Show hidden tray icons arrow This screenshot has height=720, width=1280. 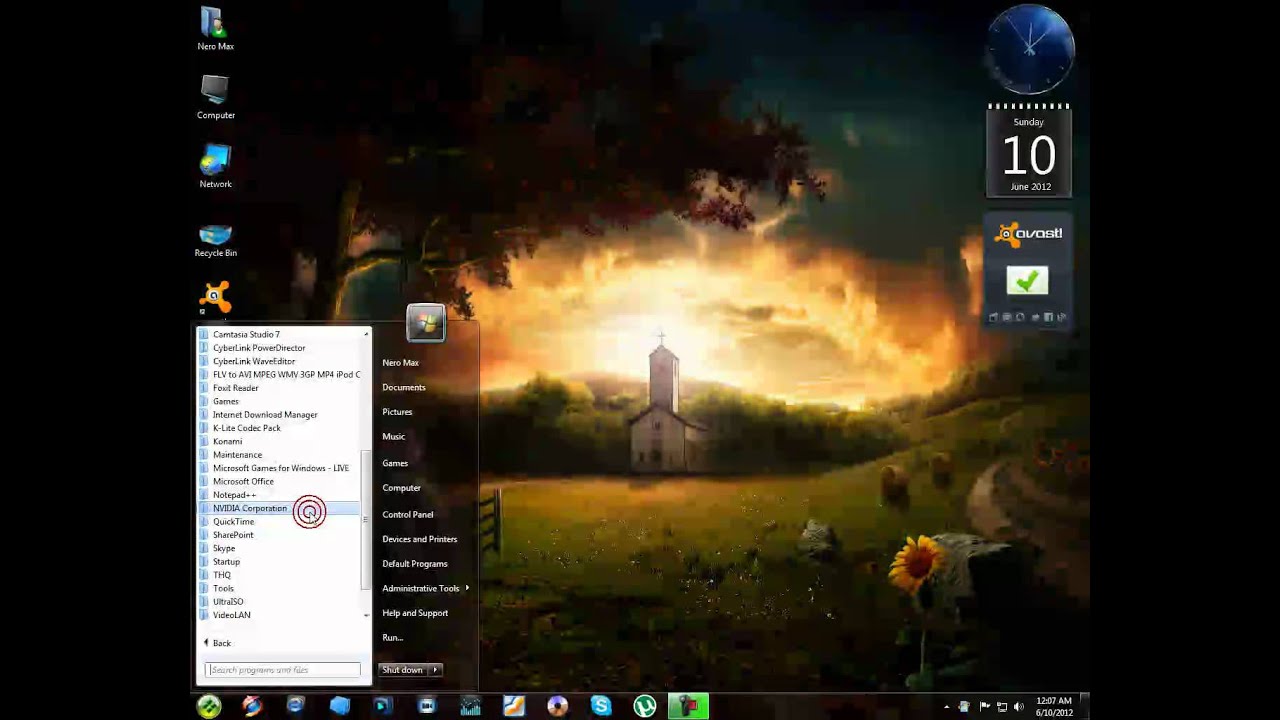tap(947, 707)
